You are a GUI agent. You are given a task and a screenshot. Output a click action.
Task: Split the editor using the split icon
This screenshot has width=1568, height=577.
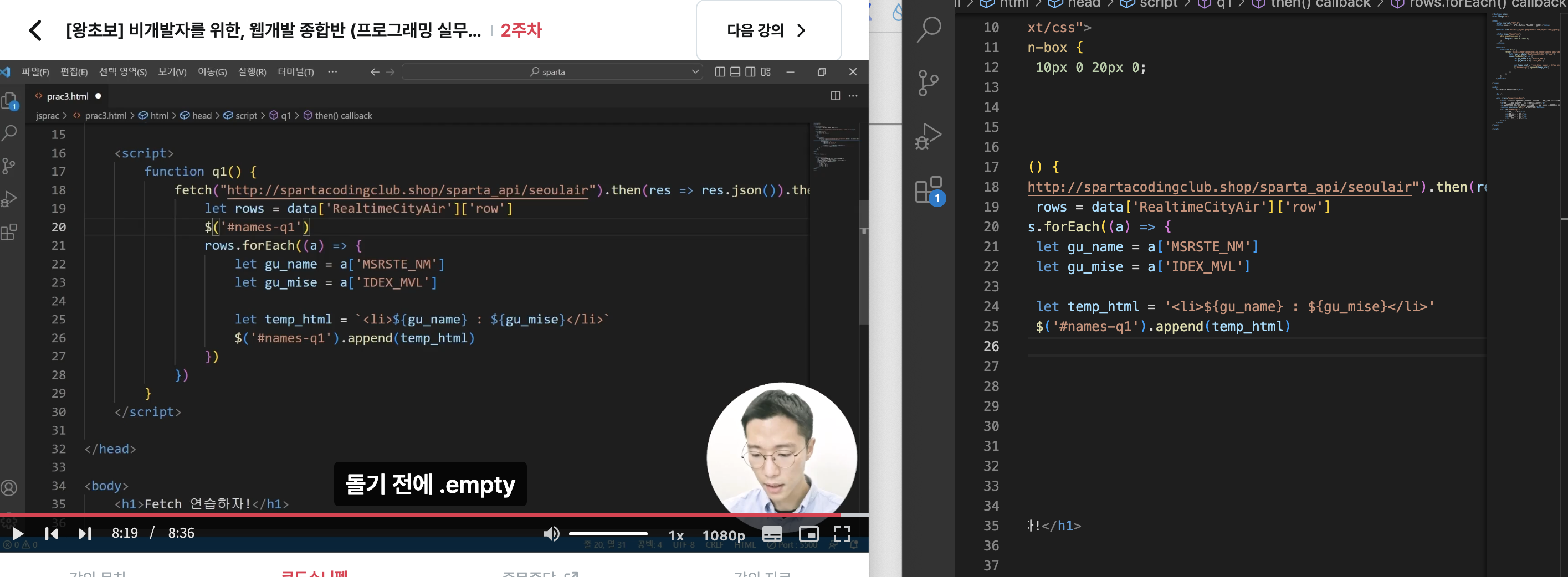835,96
